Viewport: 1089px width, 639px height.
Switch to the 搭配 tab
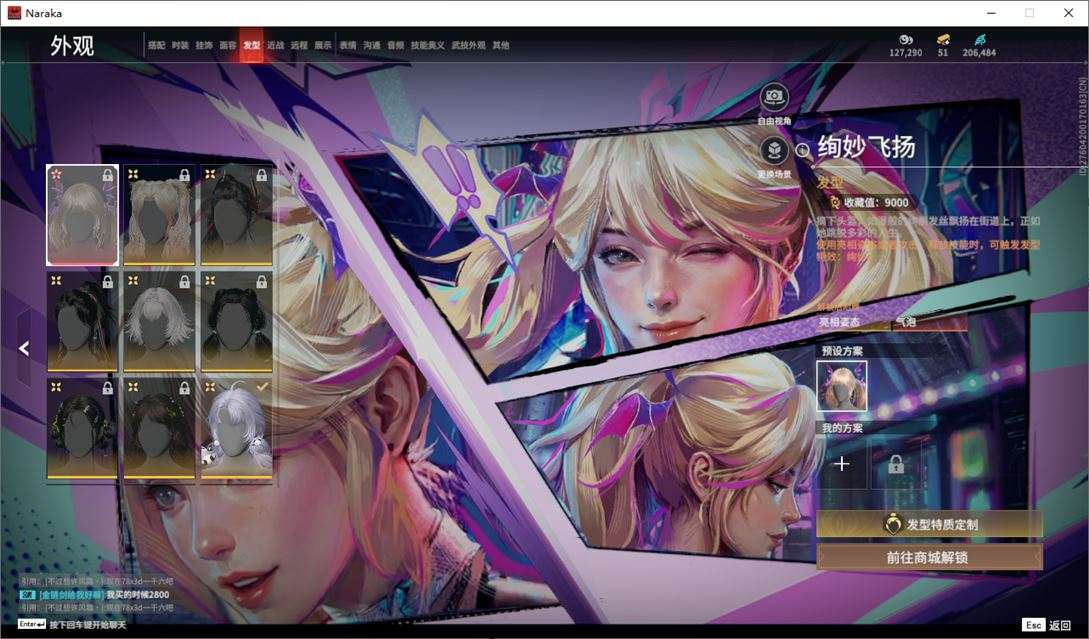(x=156, y=45)
